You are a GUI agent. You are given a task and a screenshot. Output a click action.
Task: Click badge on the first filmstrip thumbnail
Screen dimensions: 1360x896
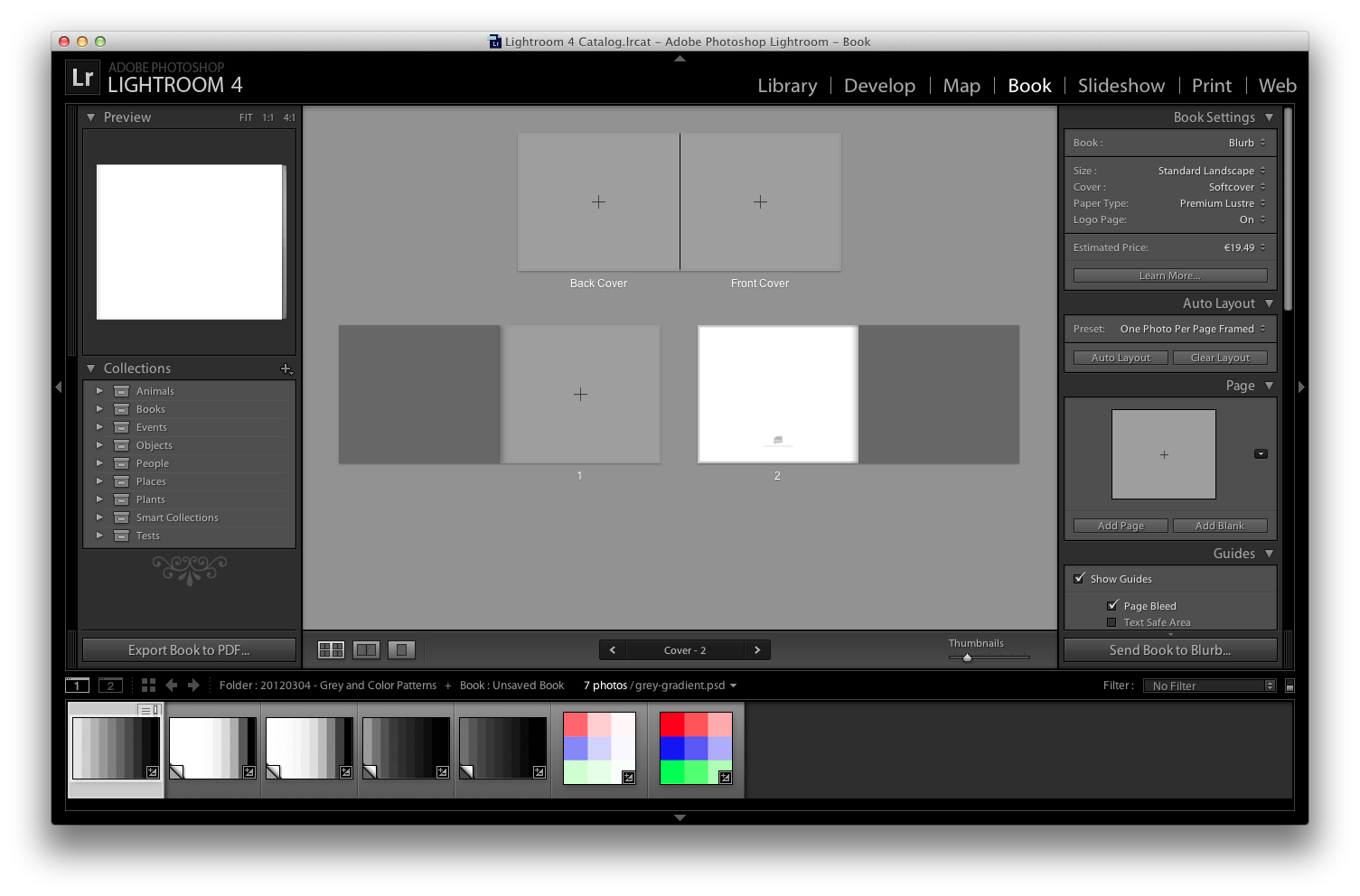(x=153, y=772)
